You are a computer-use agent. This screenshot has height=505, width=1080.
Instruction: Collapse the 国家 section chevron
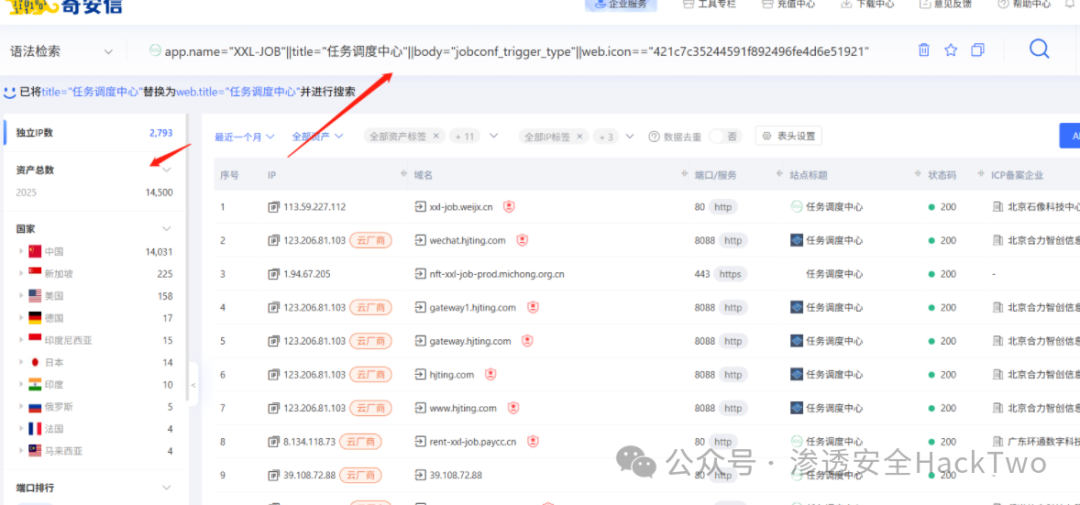[x=166, y=228]
